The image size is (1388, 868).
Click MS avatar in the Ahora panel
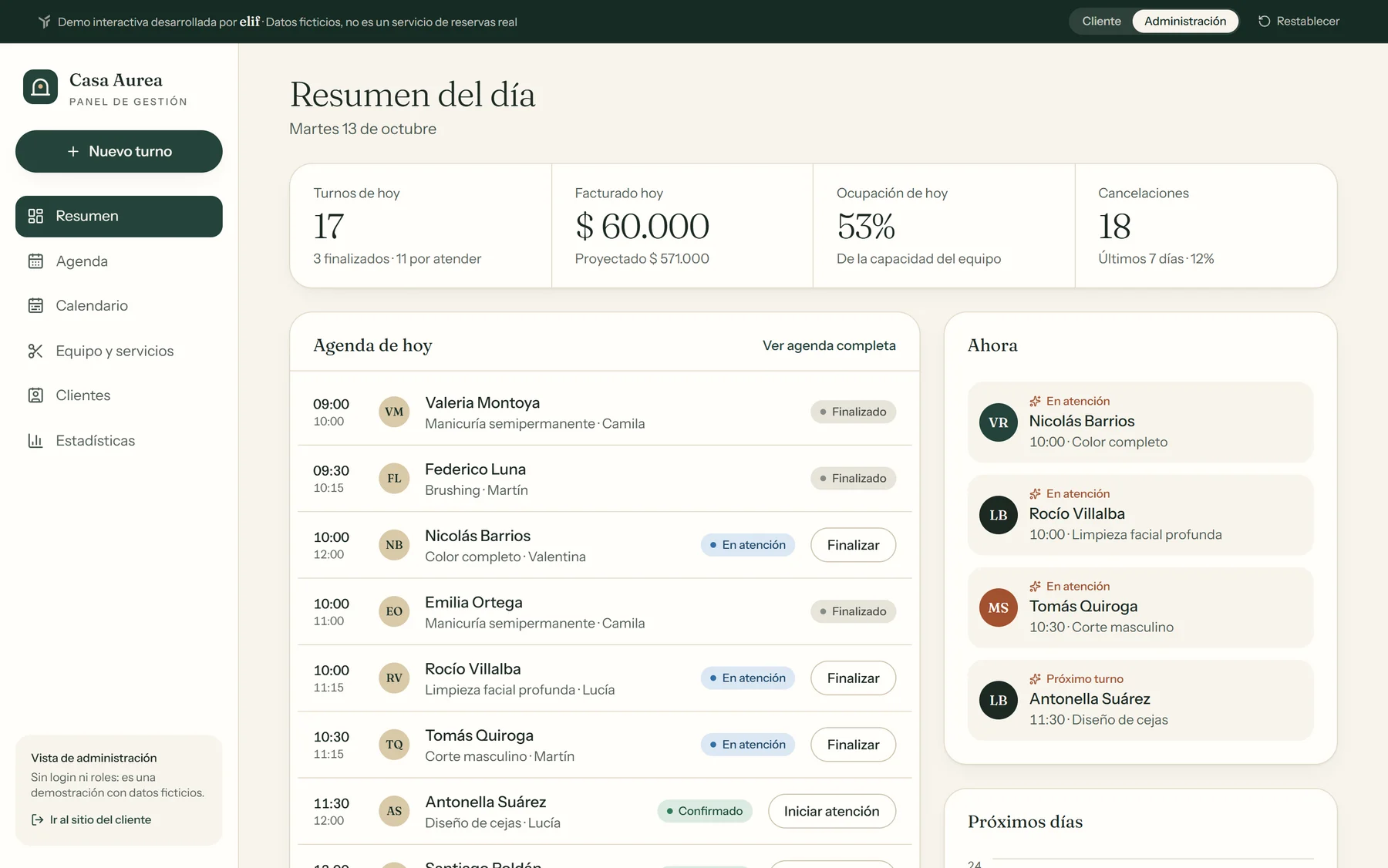[999, 607]
